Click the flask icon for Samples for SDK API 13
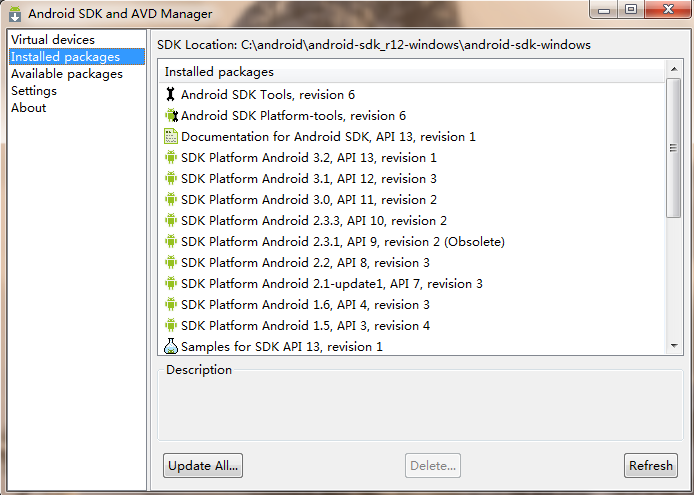 [171, 346]
